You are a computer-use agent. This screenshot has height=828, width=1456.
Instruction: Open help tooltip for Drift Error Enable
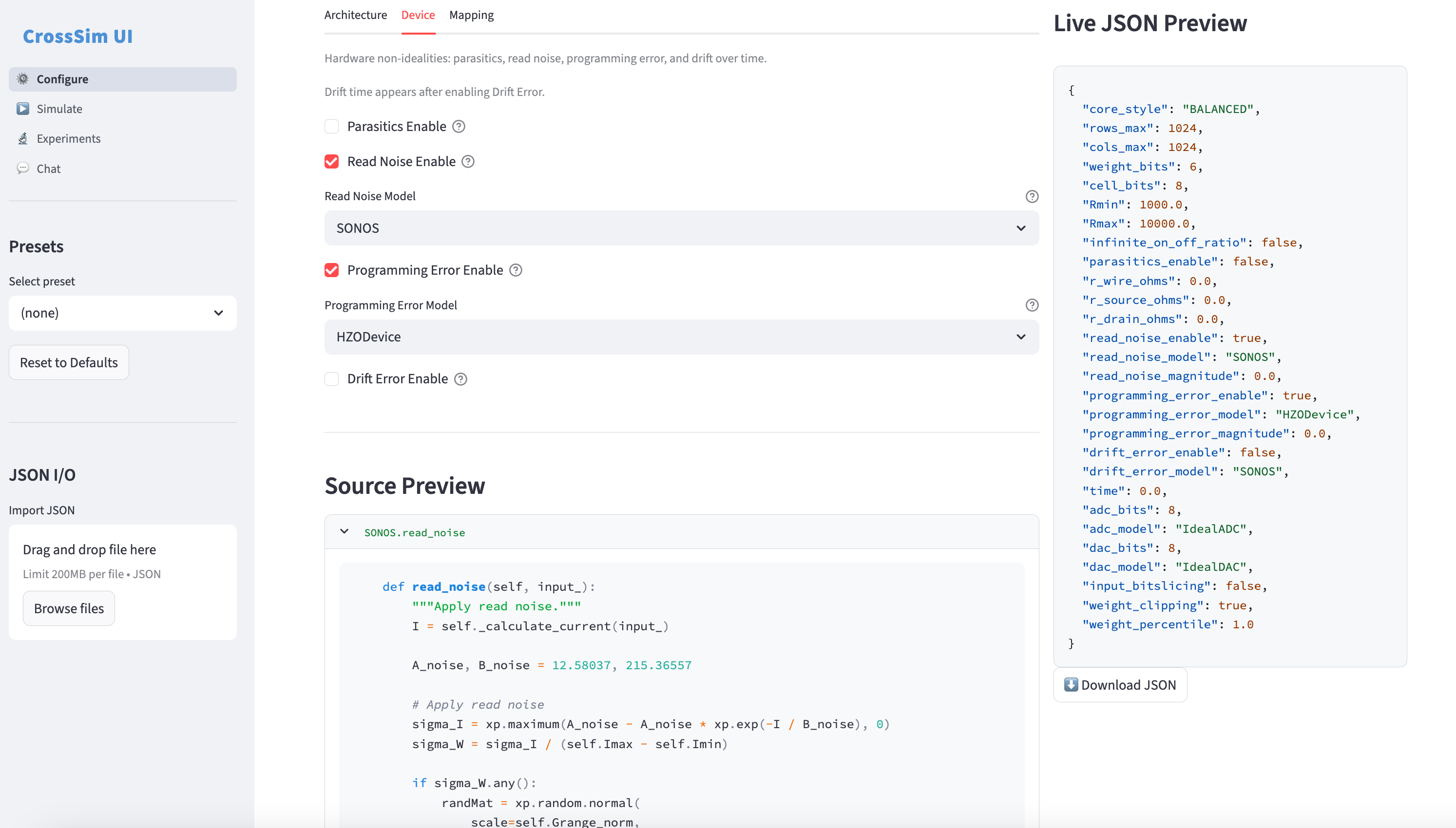pos(460,379)
